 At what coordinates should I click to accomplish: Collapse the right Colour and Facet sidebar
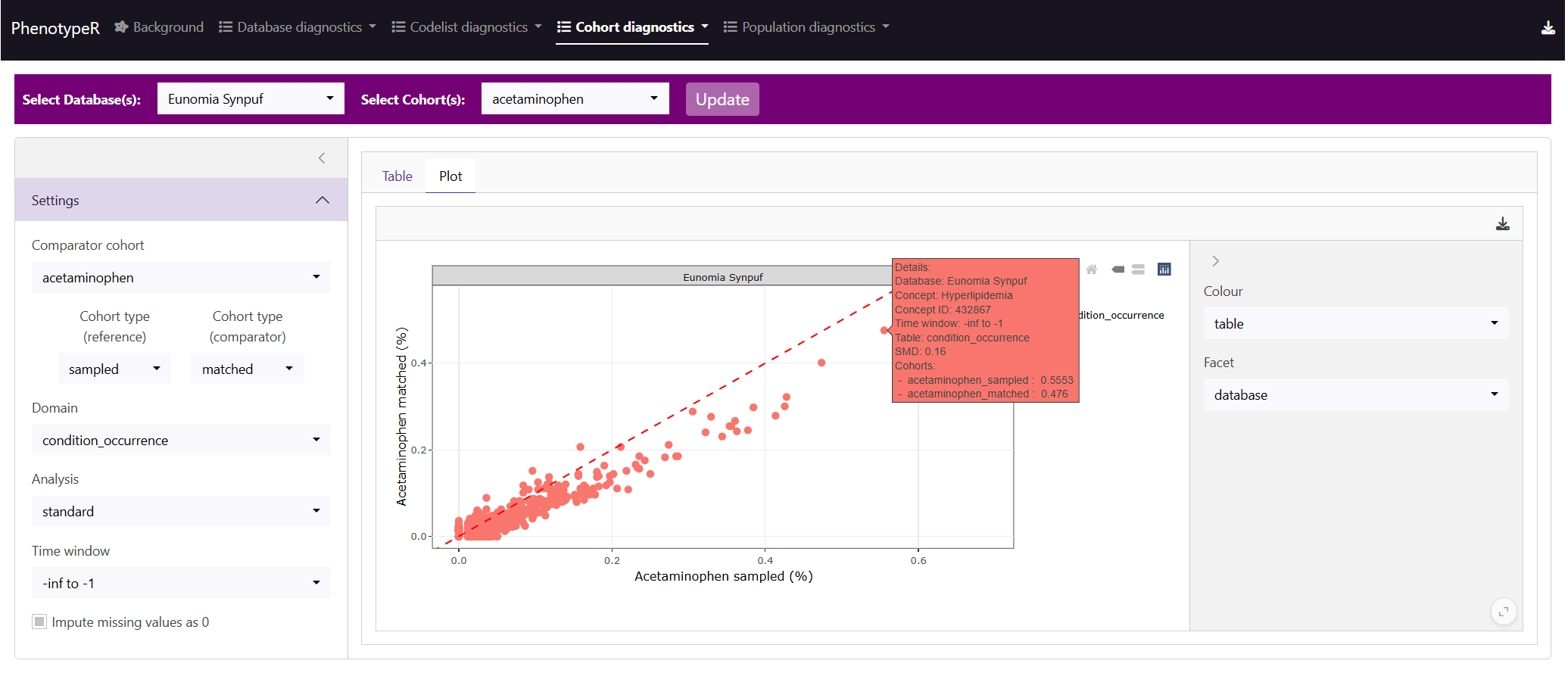pyautogui.click(x=1215, y=261)
